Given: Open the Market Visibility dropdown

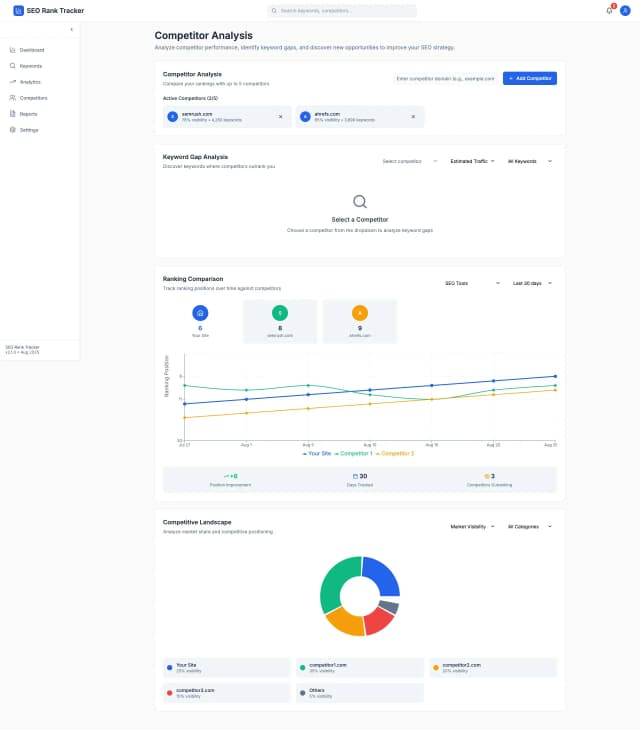Looking at the screenshot, I should pos(472,525).
